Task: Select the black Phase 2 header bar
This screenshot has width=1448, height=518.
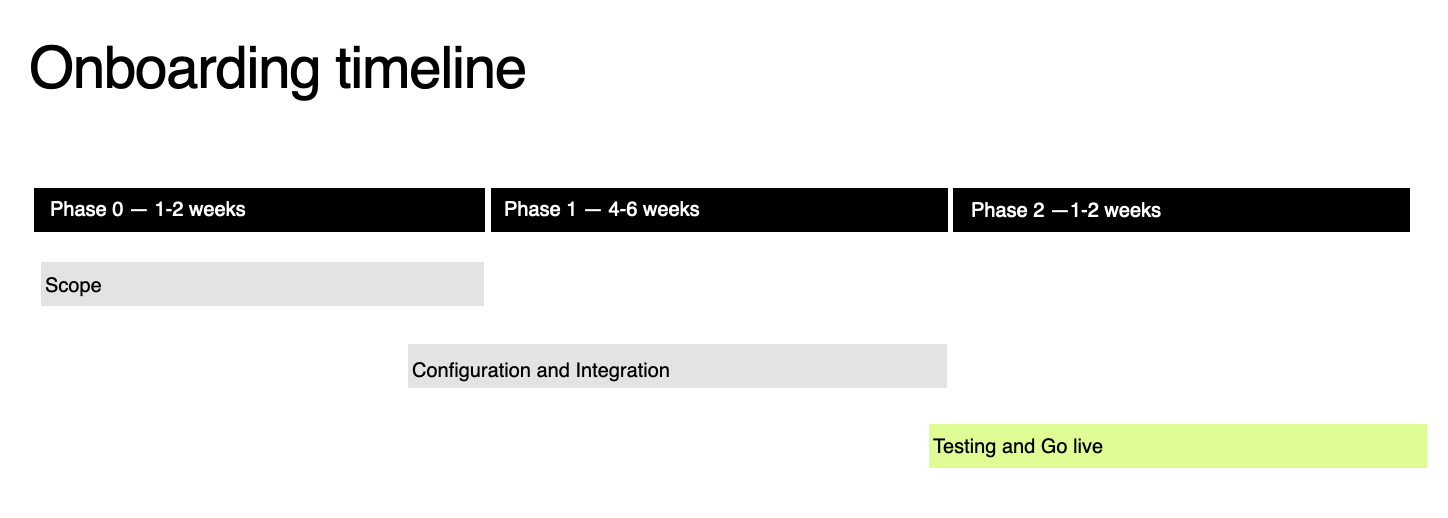Action: coord(1181,210)
